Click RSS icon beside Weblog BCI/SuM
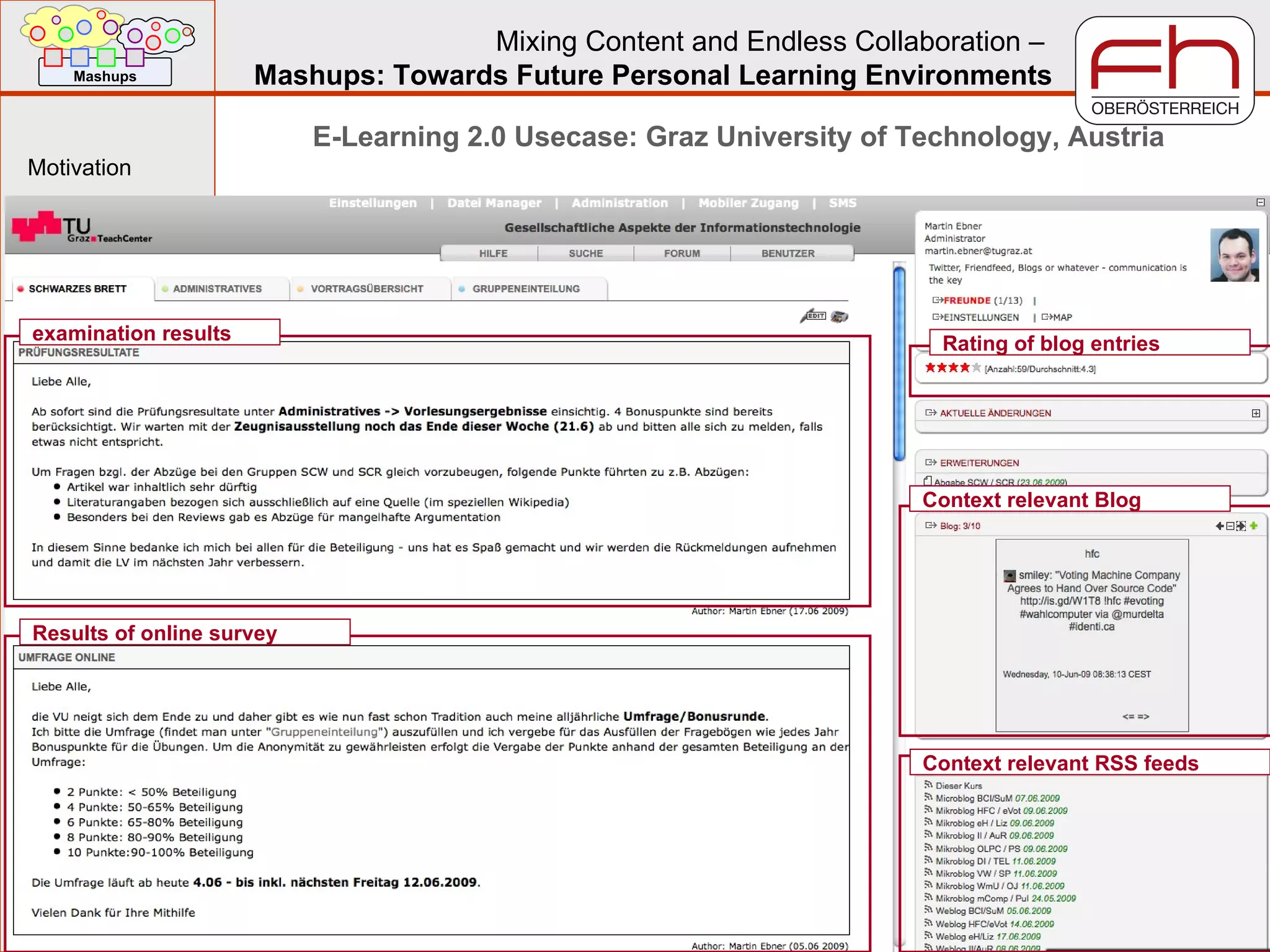The height and width of the screenshot is (952, 1270). (928, 910)
